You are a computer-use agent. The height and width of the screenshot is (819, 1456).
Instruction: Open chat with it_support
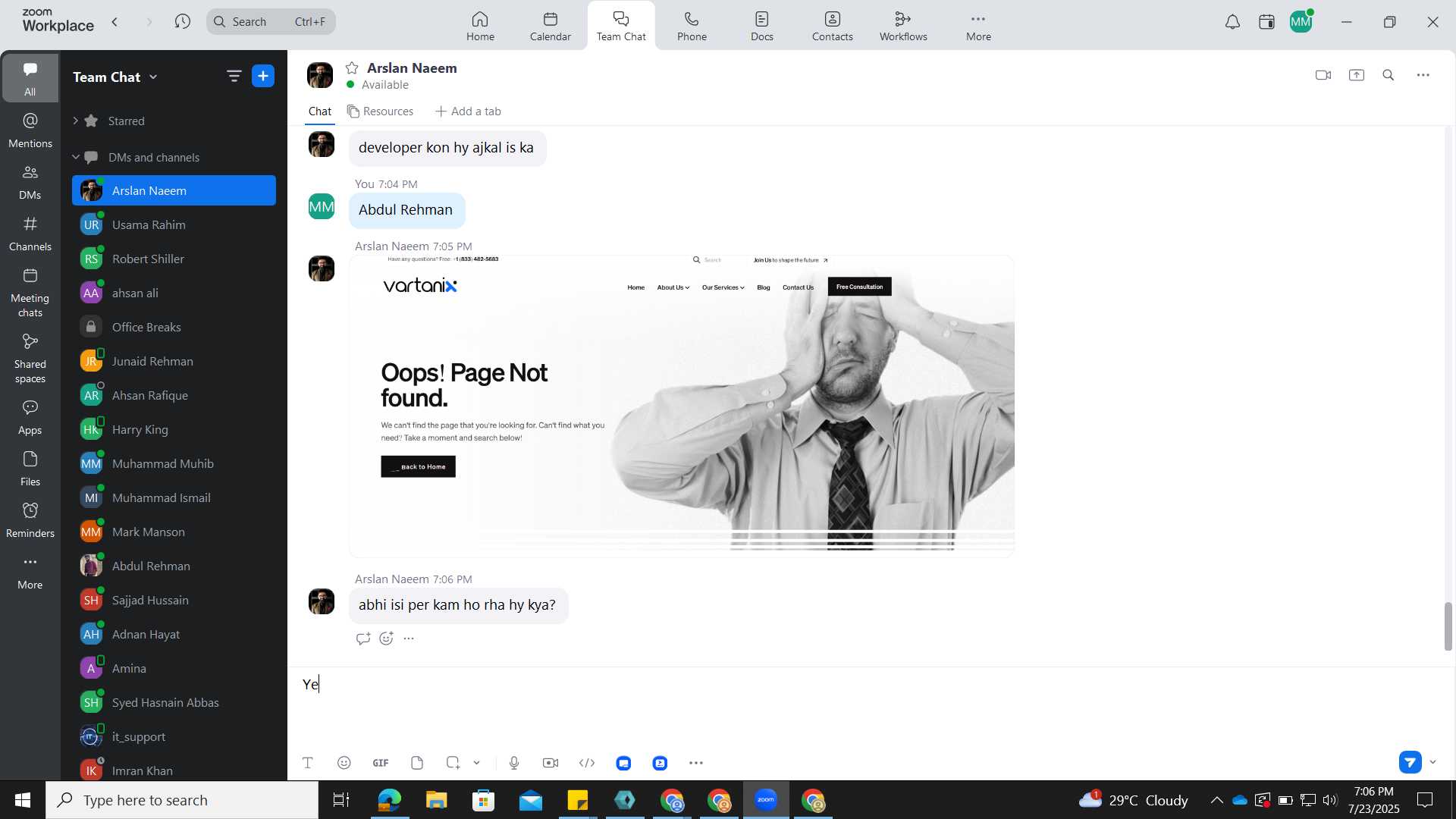(x=174, y=736)
